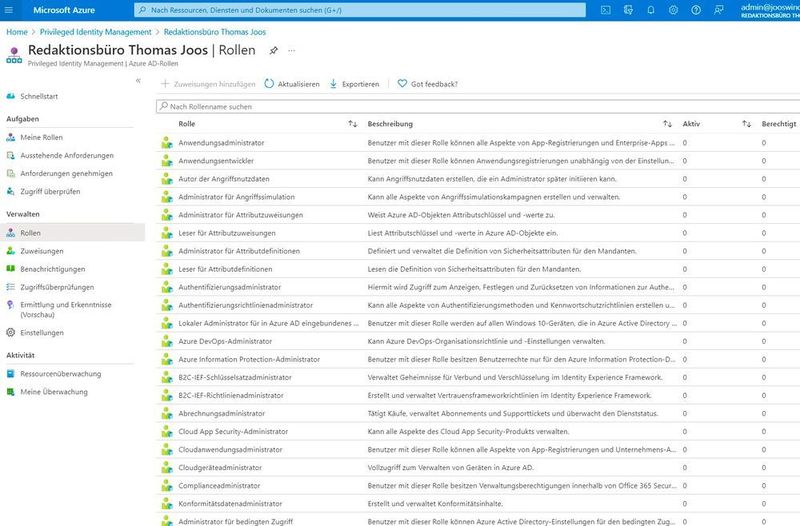
Task: Click the Exportieren download button
Action: coord(355,84)
